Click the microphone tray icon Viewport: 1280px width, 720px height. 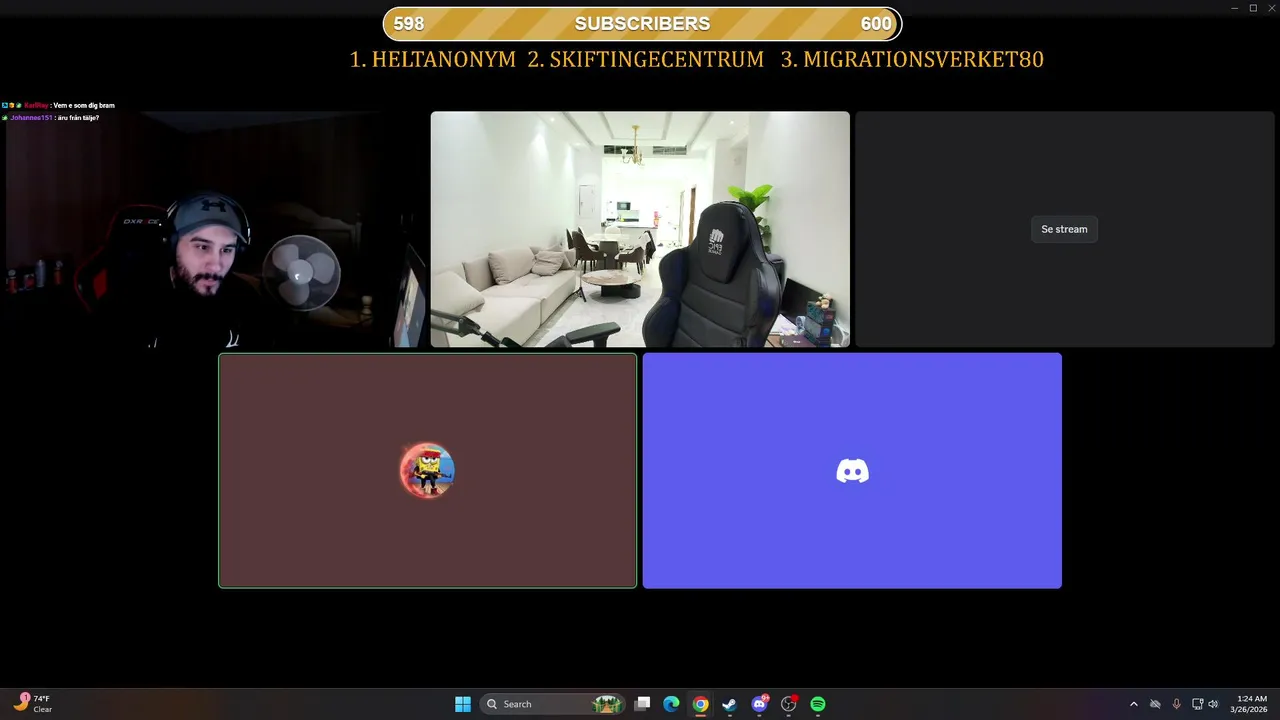[1176, 704]
